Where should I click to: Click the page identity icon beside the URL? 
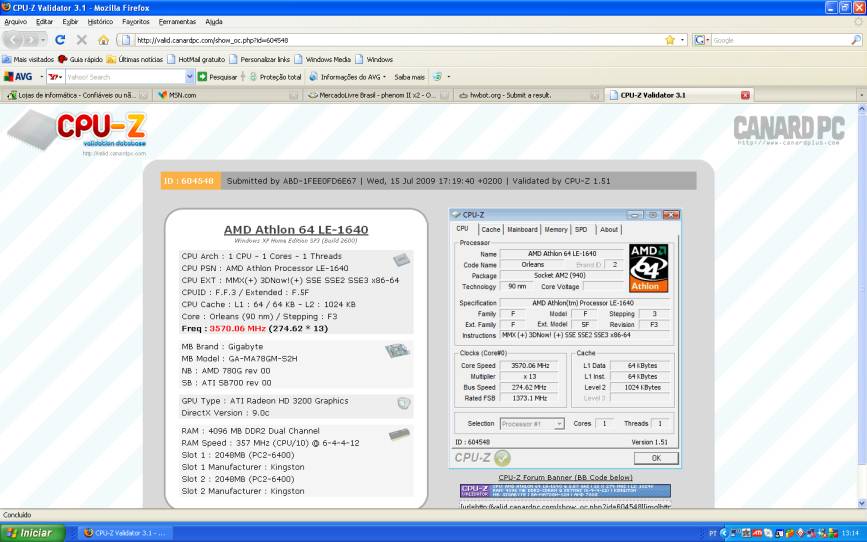tap(126, 40)
